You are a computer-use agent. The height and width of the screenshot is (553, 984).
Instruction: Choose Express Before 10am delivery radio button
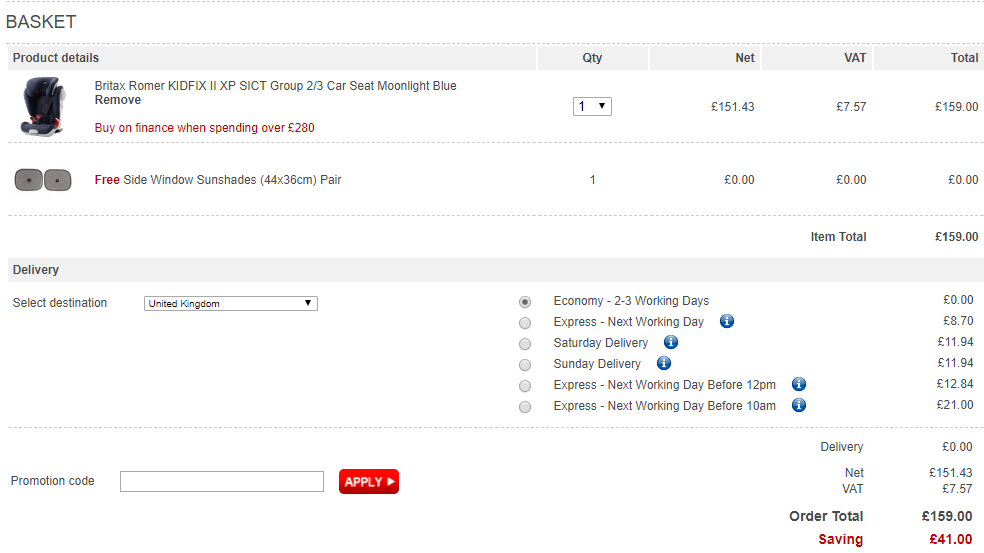click(x=525, y=407)
